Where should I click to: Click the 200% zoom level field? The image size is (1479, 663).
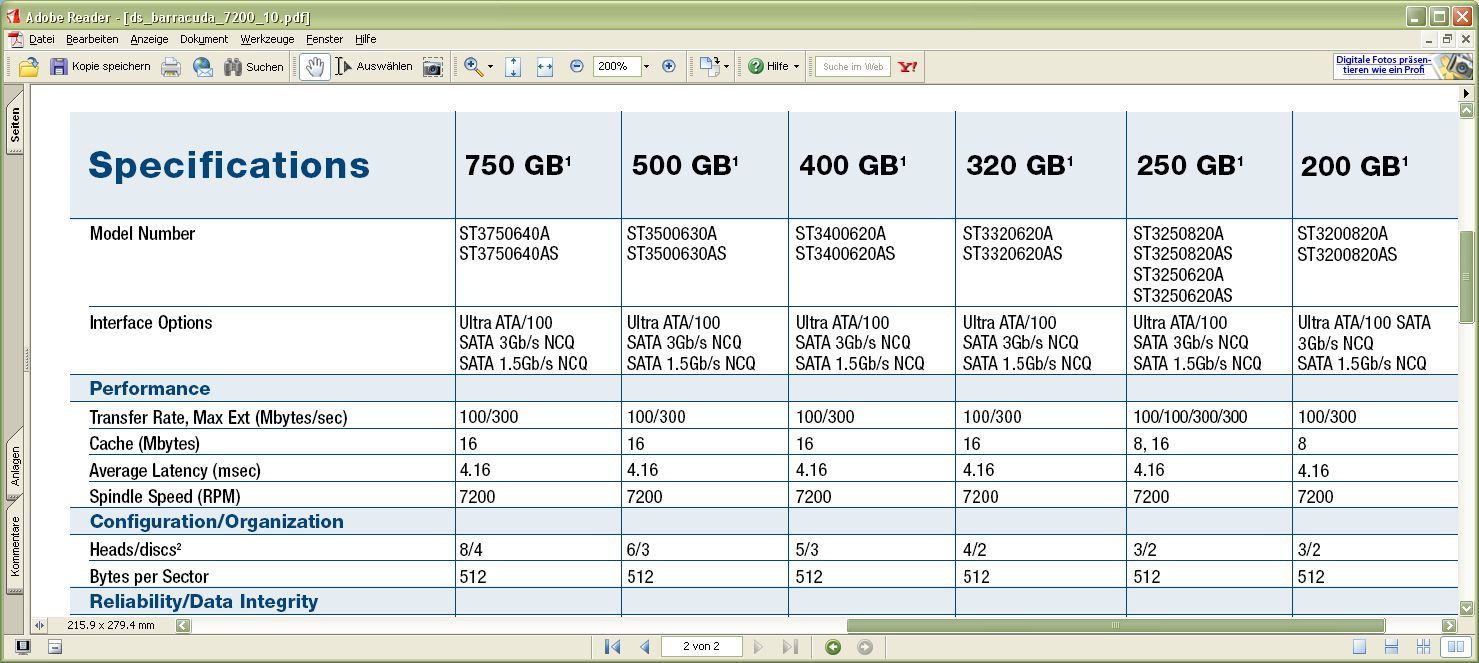point(616,66)
